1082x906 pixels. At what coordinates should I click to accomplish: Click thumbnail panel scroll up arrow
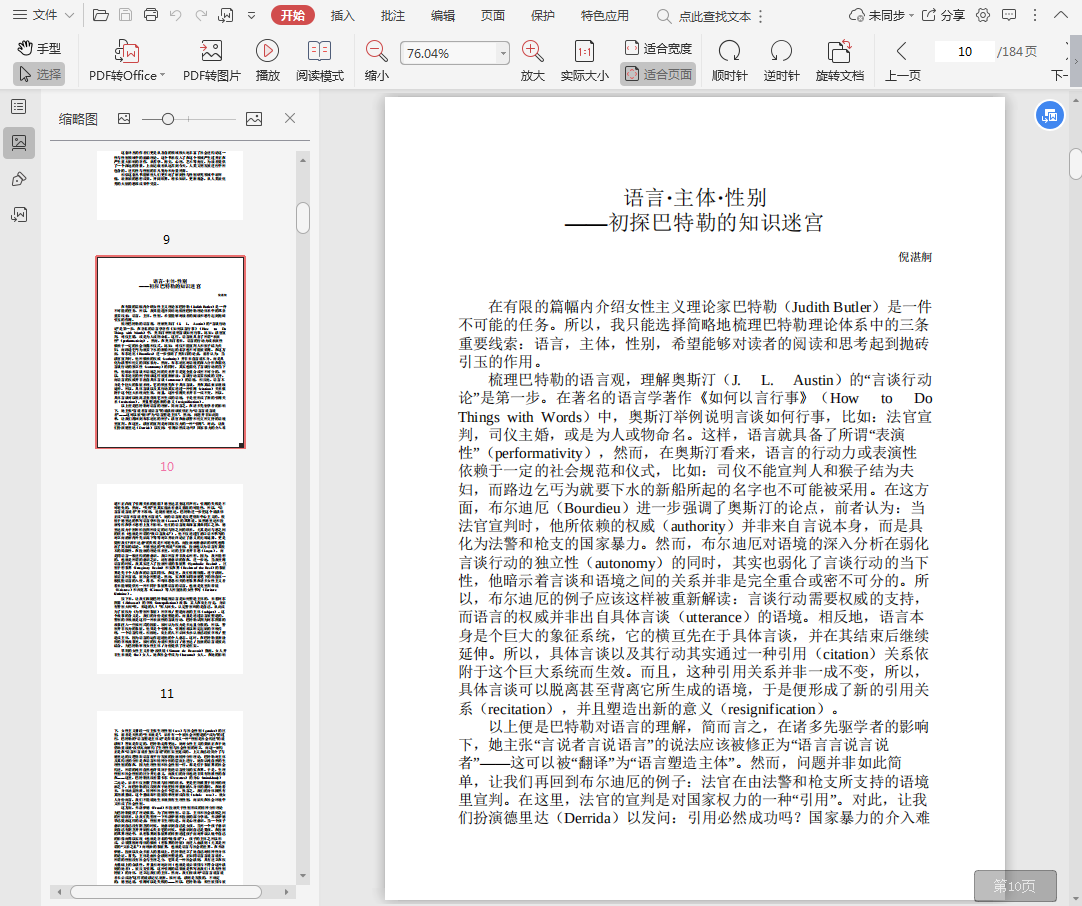[x=303, y=160]
